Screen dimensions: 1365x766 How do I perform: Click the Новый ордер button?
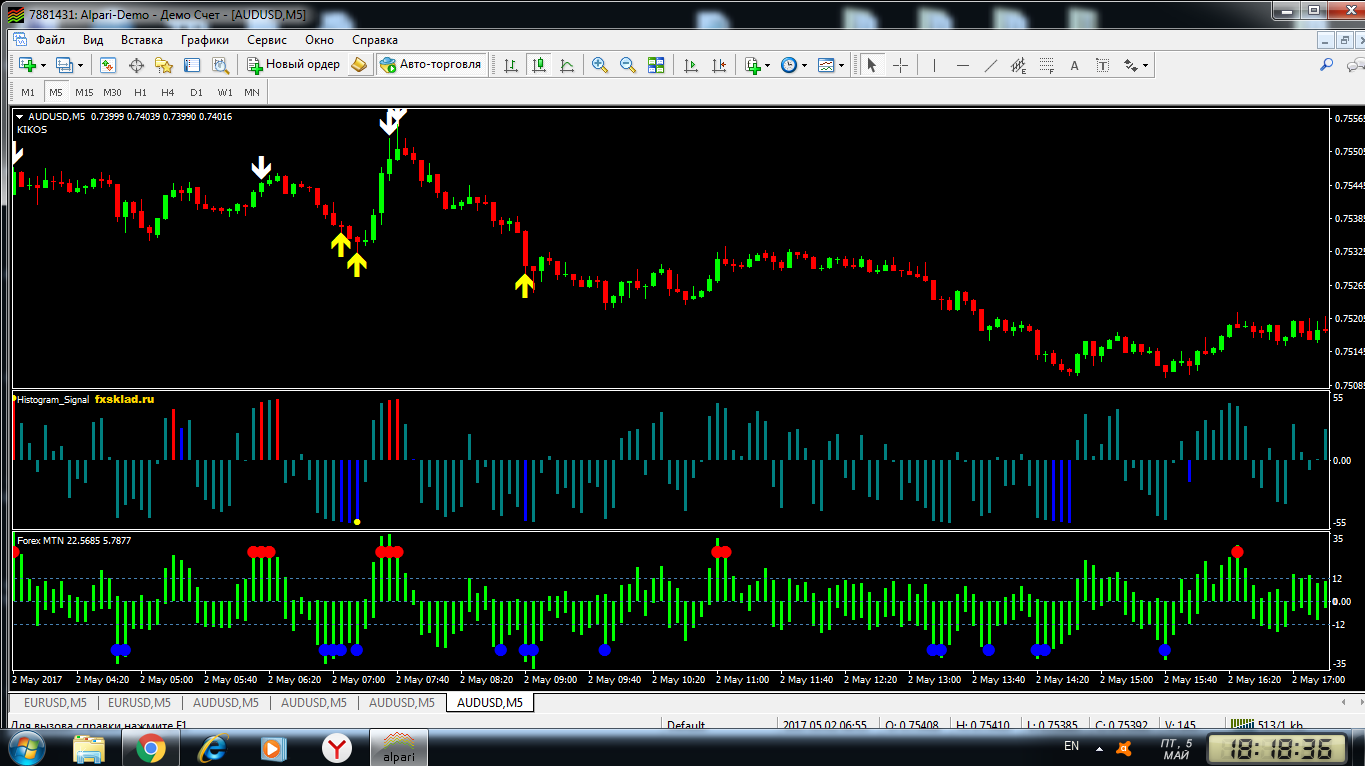point(294,64)
